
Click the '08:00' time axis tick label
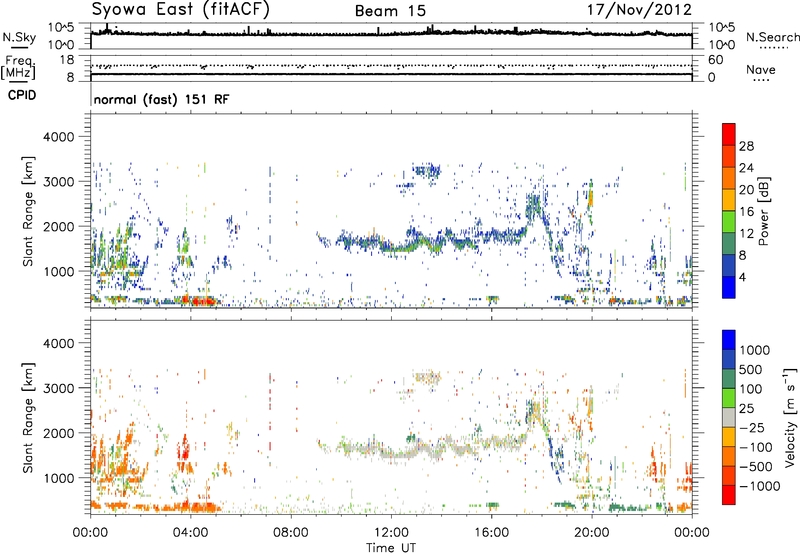click(291, 533)
